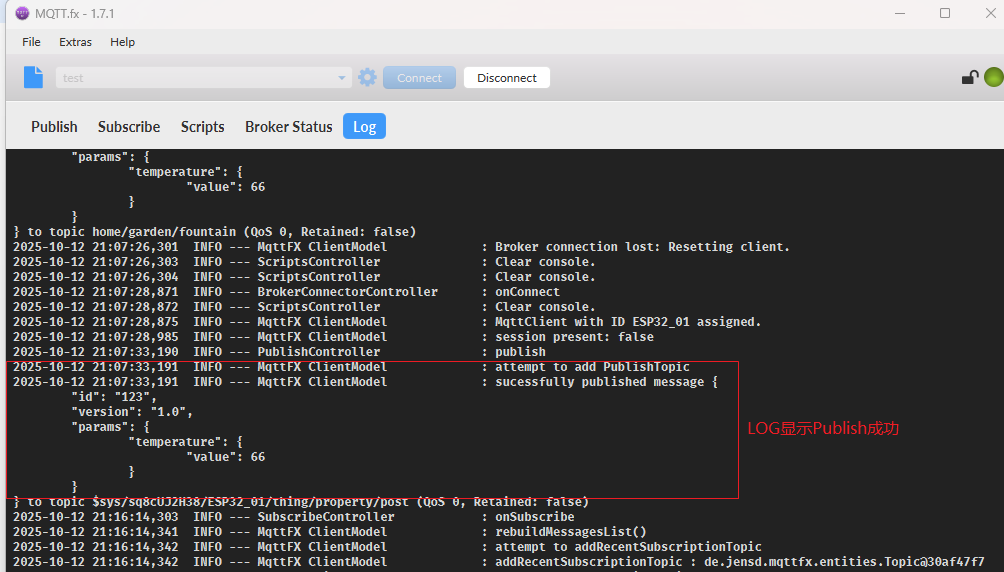Switch to the Broker Status tab

tap(289, 127)
